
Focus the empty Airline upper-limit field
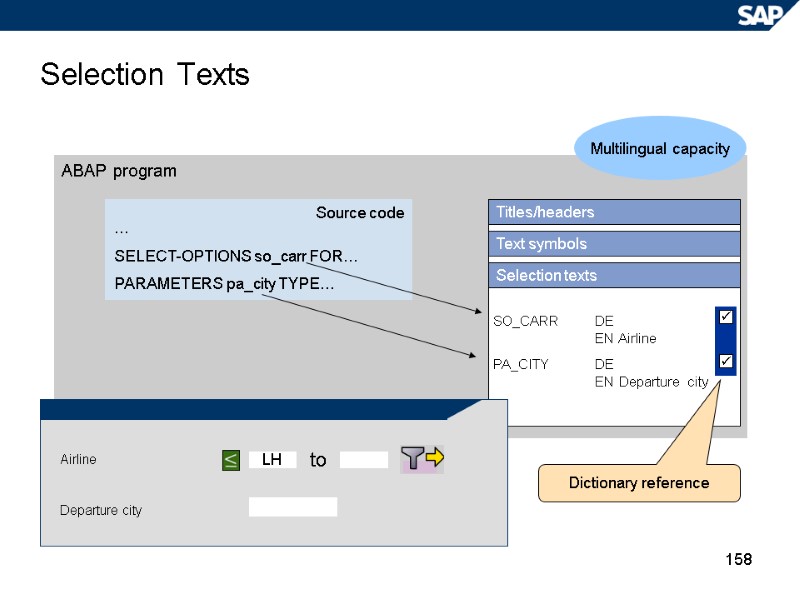pos(363,460)
